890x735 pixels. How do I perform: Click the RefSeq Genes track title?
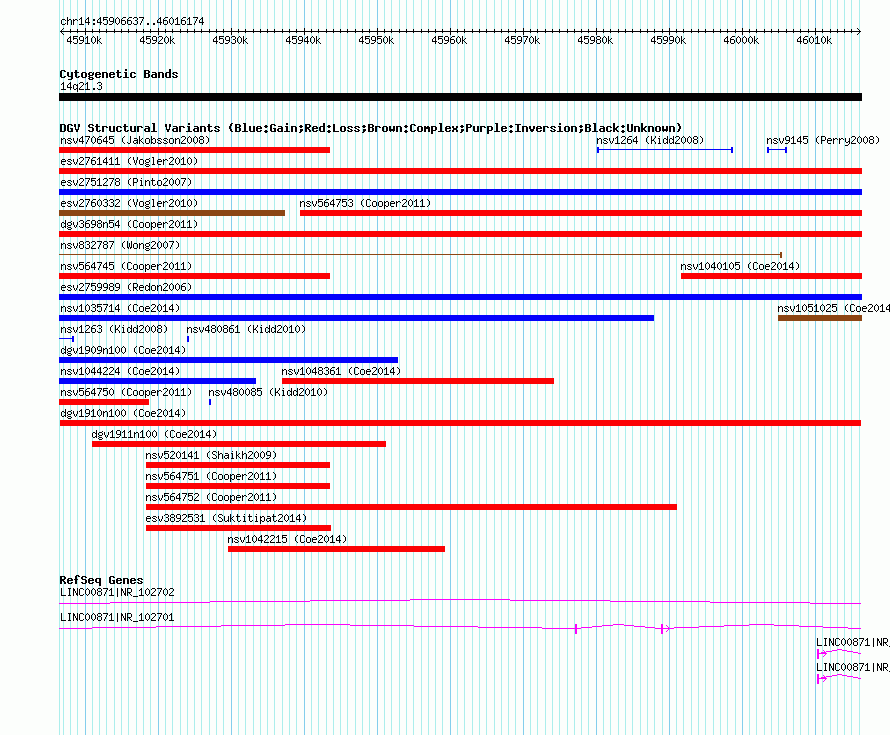(101, 580)
